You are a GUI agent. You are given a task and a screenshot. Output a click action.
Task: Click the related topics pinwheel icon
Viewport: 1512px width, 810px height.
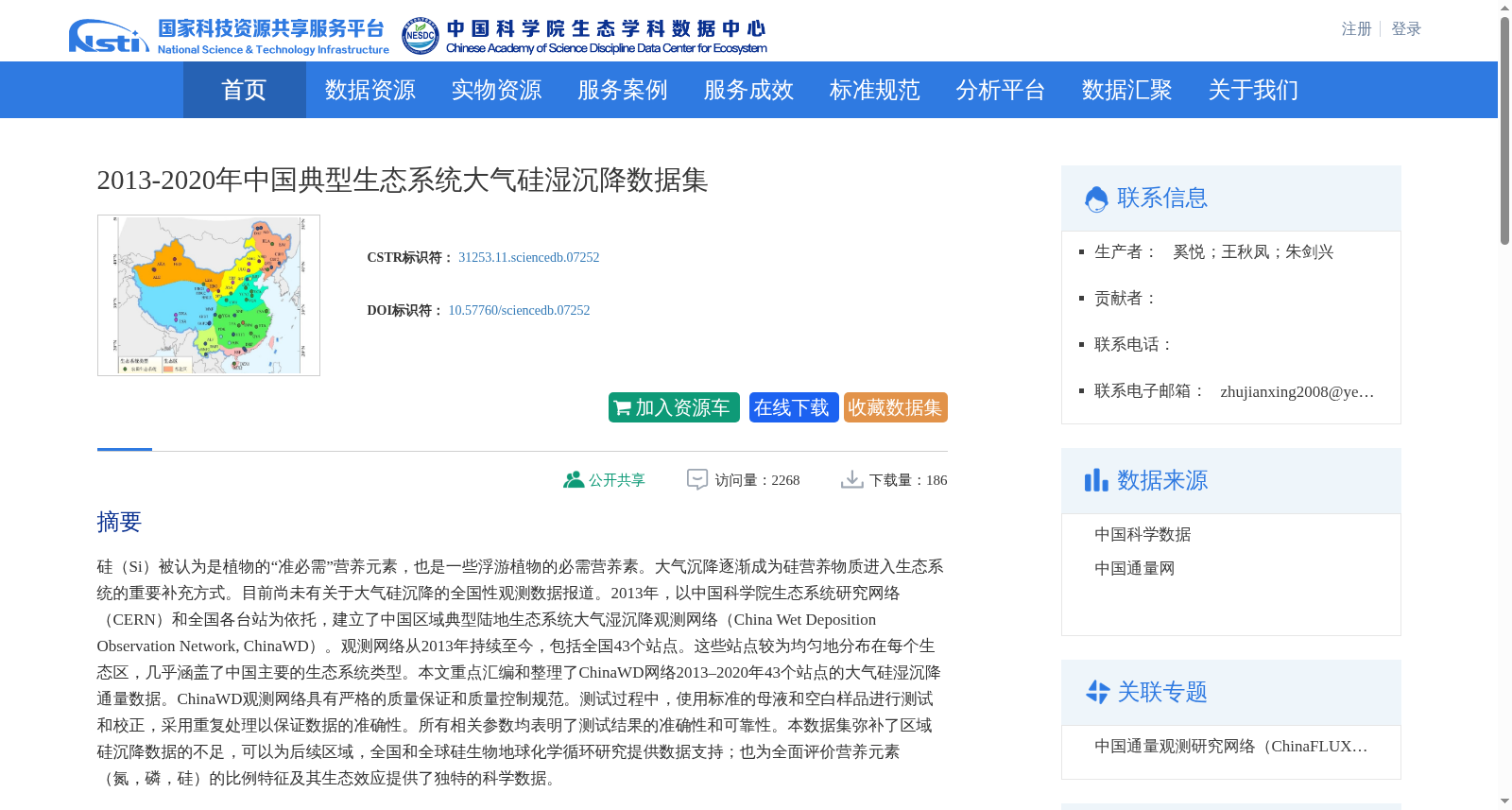tap(1097, 692)
